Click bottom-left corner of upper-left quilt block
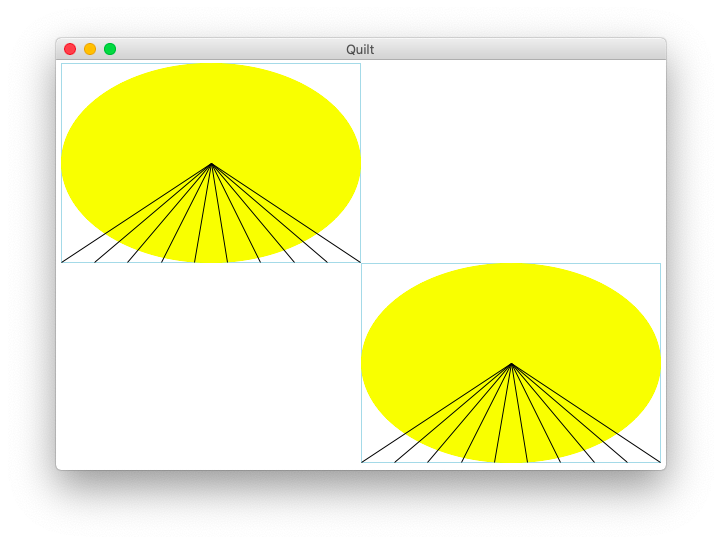This screenshot has height=544, width=722. coord(62,262)
